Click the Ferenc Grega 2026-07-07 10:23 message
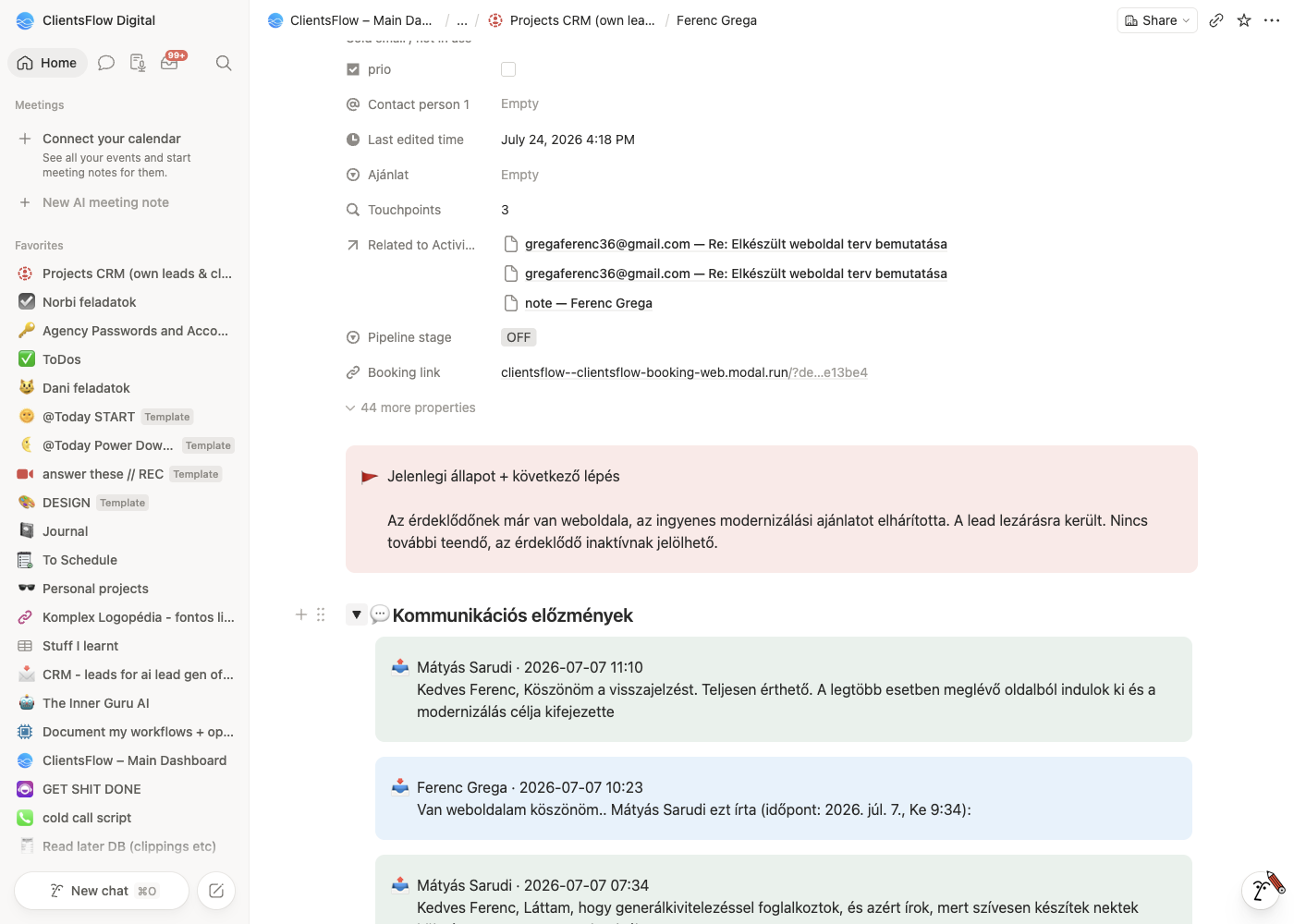The image size is (1294, 924). click(784, 798)
